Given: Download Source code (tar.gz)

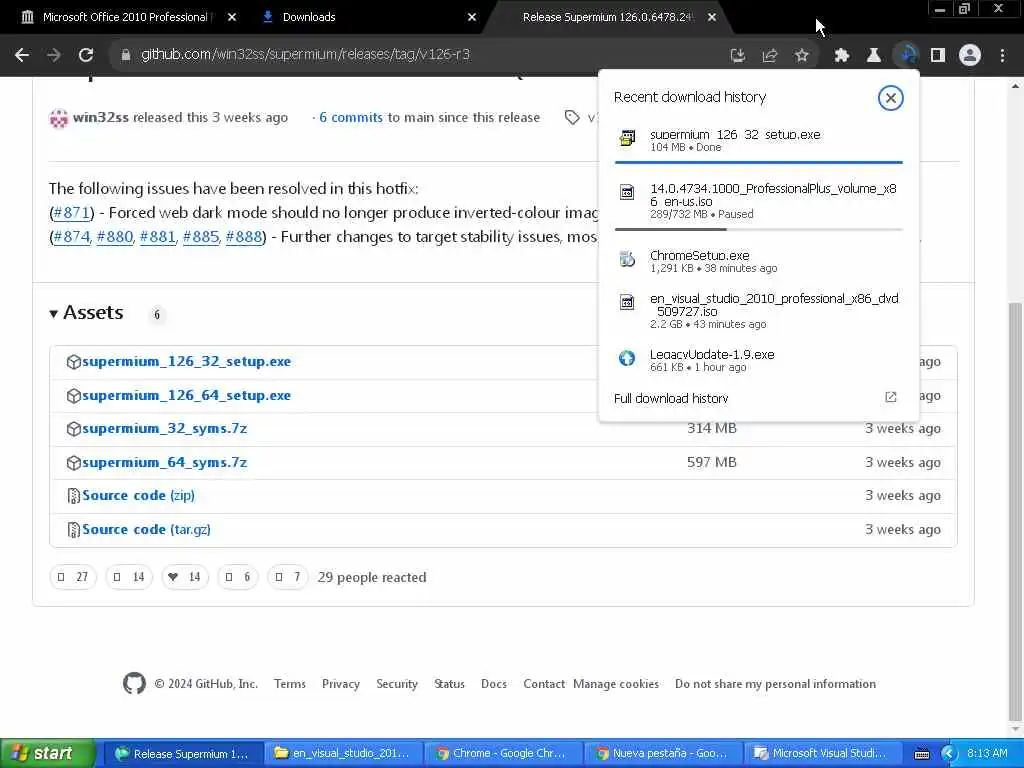Looking at the screenshot, I should (x=146, y=530).
